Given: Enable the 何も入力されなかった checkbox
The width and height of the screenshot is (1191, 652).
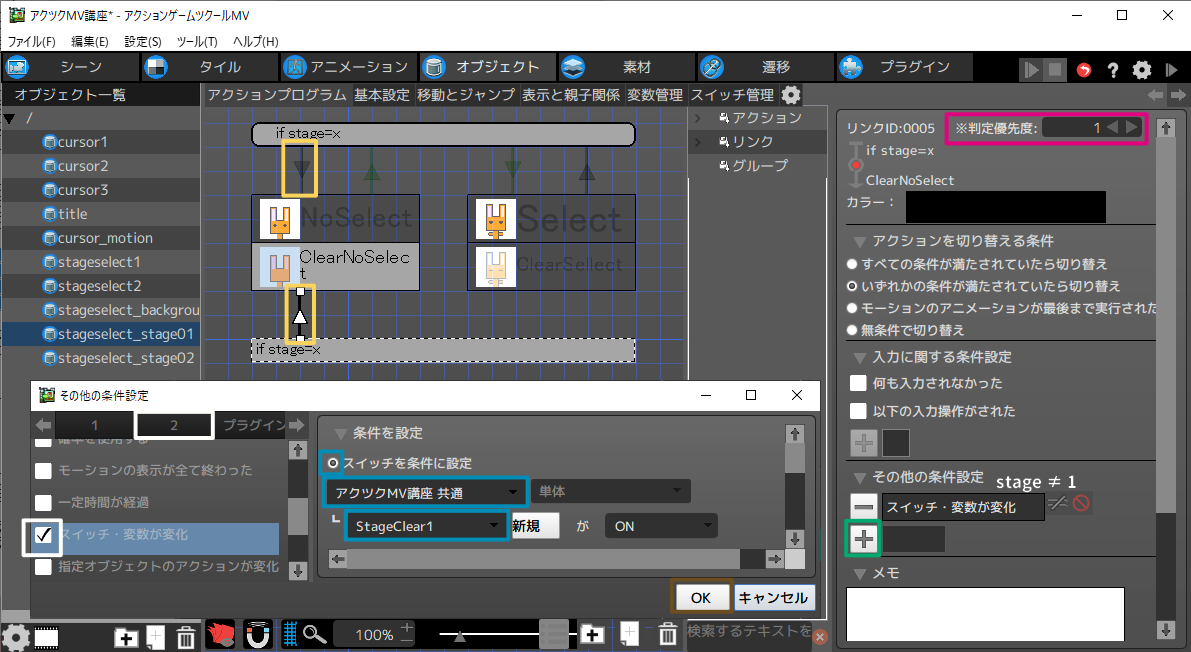Looking at the screenshot, I should pos(857,383).
